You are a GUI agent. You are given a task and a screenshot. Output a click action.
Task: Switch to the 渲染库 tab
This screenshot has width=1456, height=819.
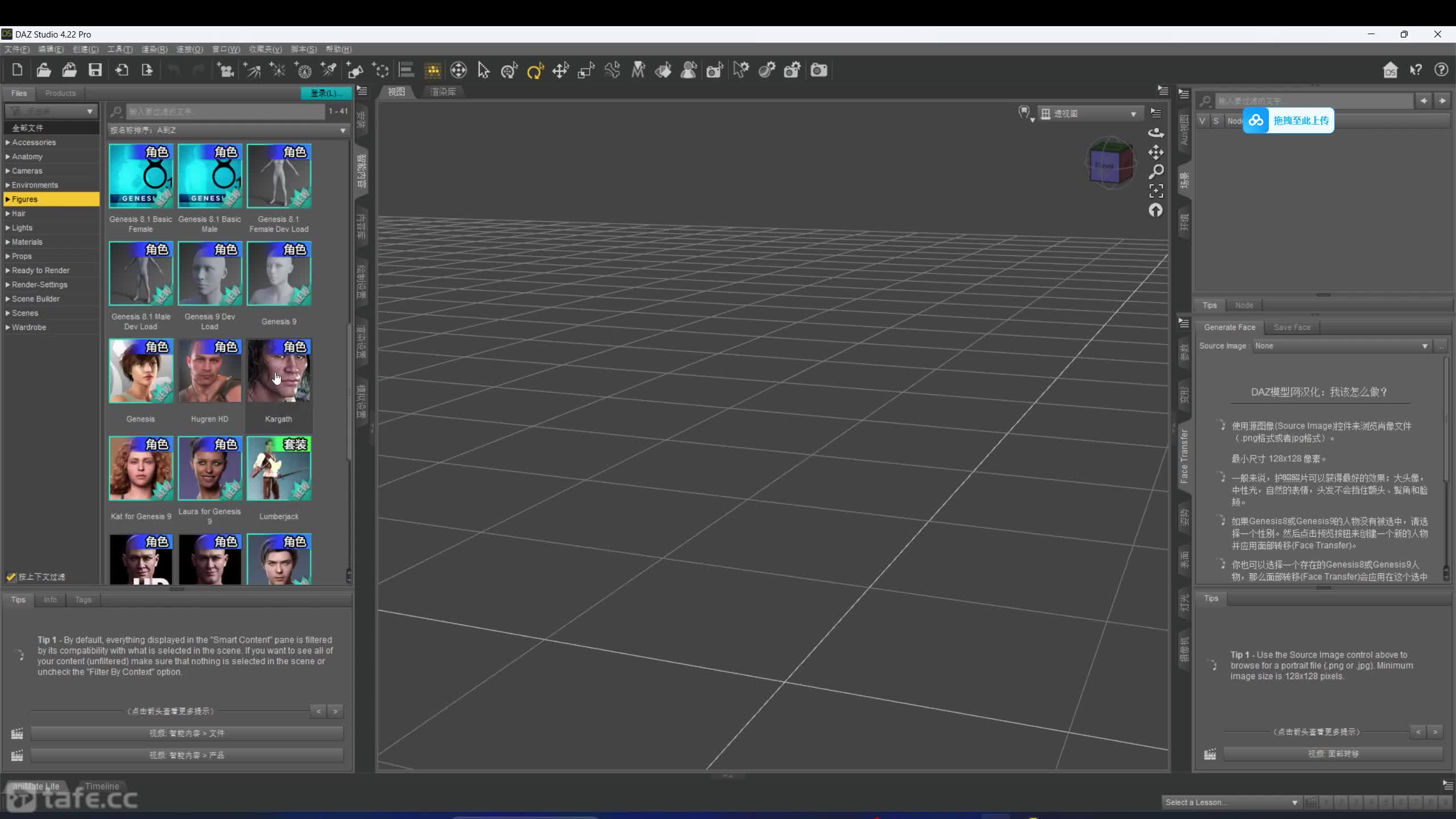[443, 92]
